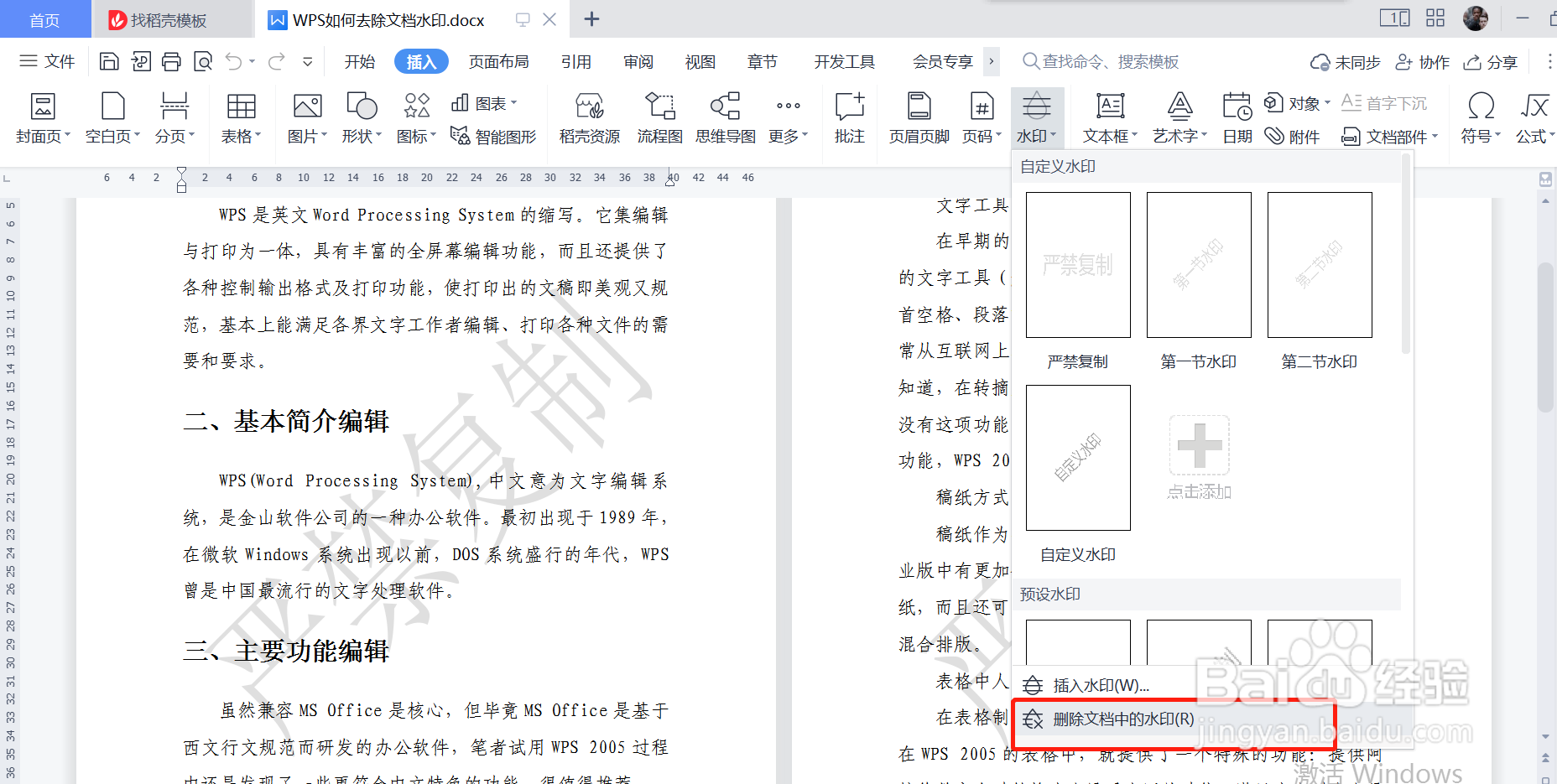Insert an 附件 attachment
Viewport: 1557px width, 784px height.
[1293, 136]
